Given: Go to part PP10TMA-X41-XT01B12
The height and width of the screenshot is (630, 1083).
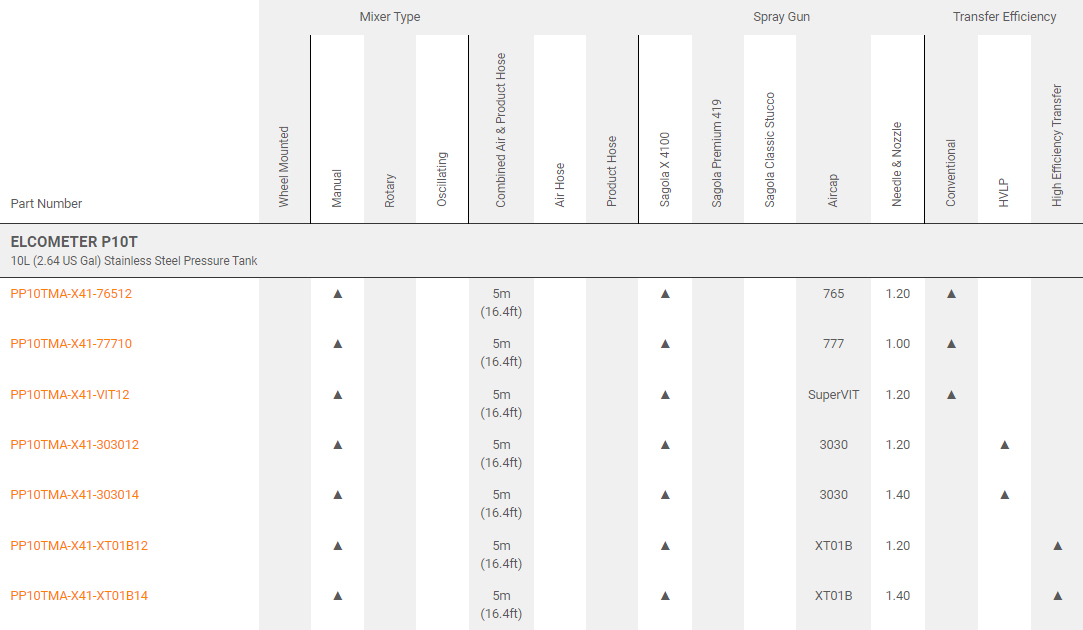Looking at the screenshot, I should [x=79, y=546].
